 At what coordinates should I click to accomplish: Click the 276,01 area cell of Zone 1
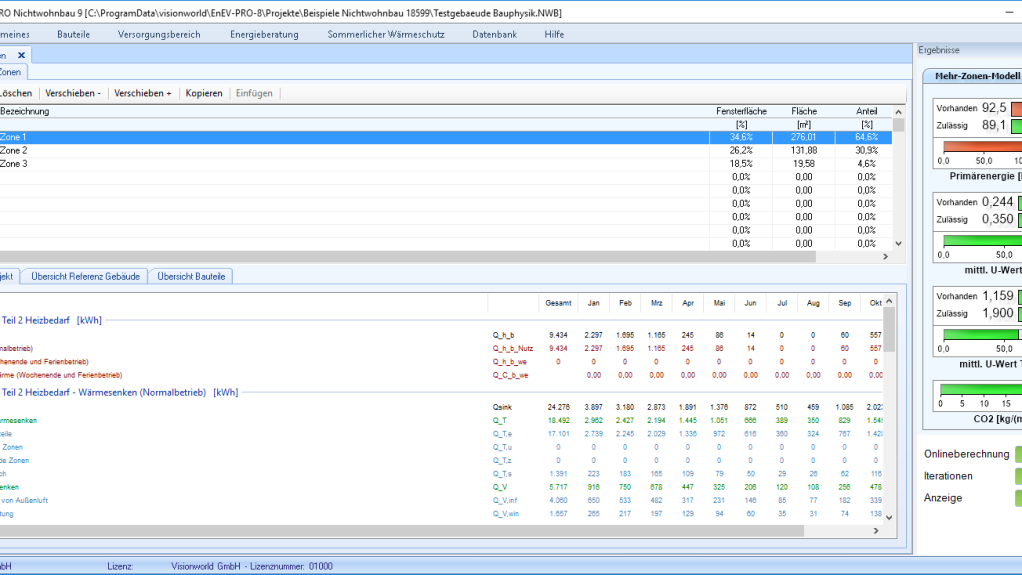(x=804, y=137)
